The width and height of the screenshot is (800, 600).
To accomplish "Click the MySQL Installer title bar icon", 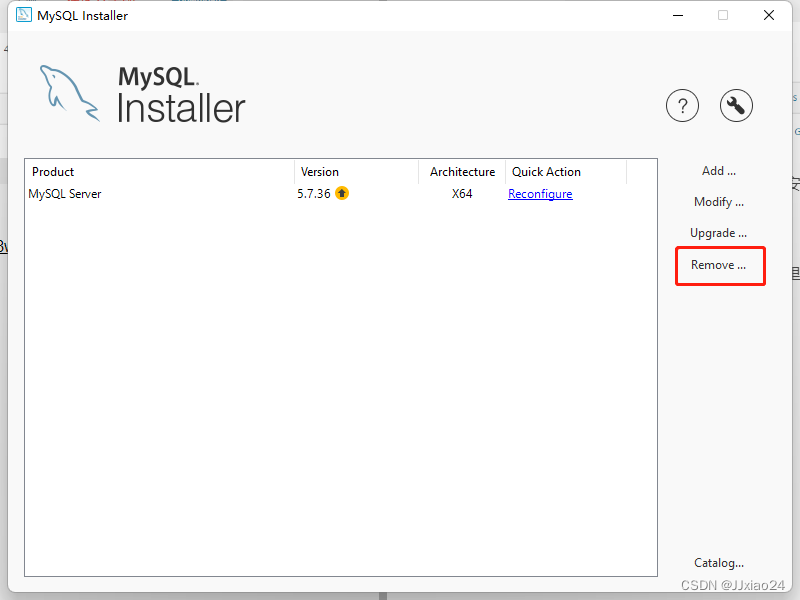I will pyautogui.click(x=23, y=15).
